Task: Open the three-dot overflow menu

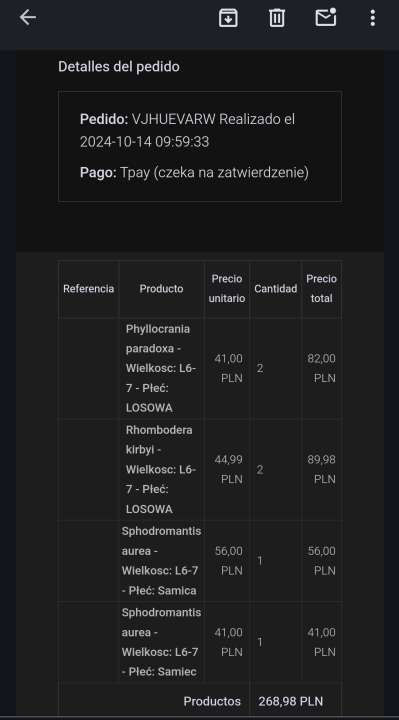Action: click(372, 18)
